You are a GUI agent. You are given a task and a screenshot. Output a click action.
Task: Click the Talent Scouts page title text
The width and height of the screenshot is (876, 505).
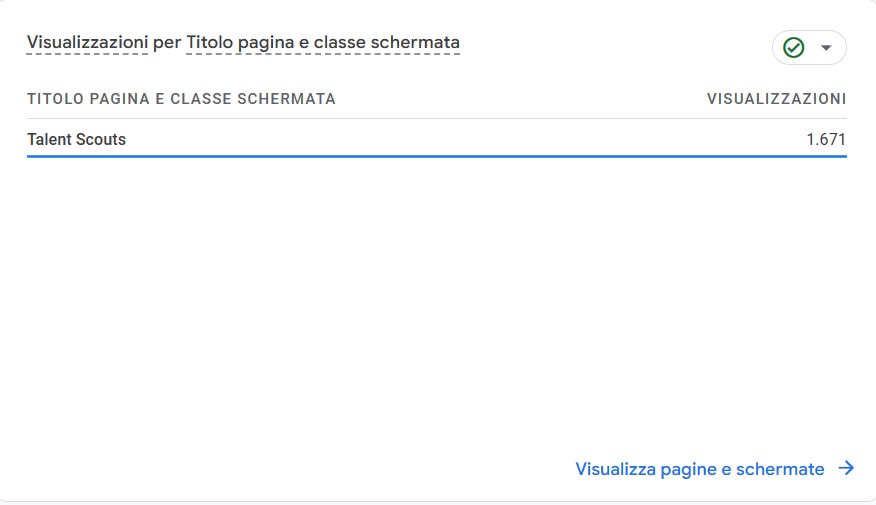77,140
